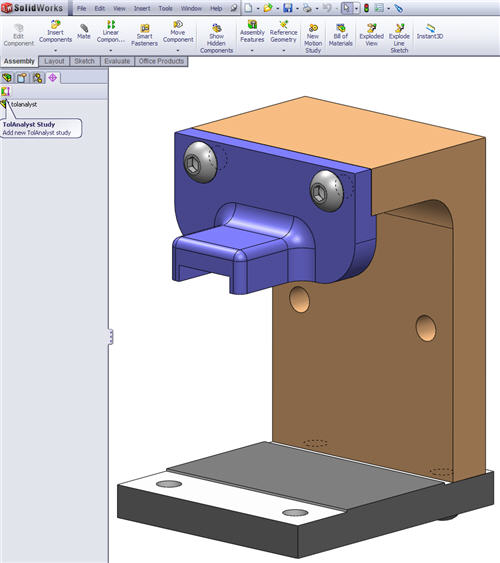Switch to the Layout tab

coord(54,61)
